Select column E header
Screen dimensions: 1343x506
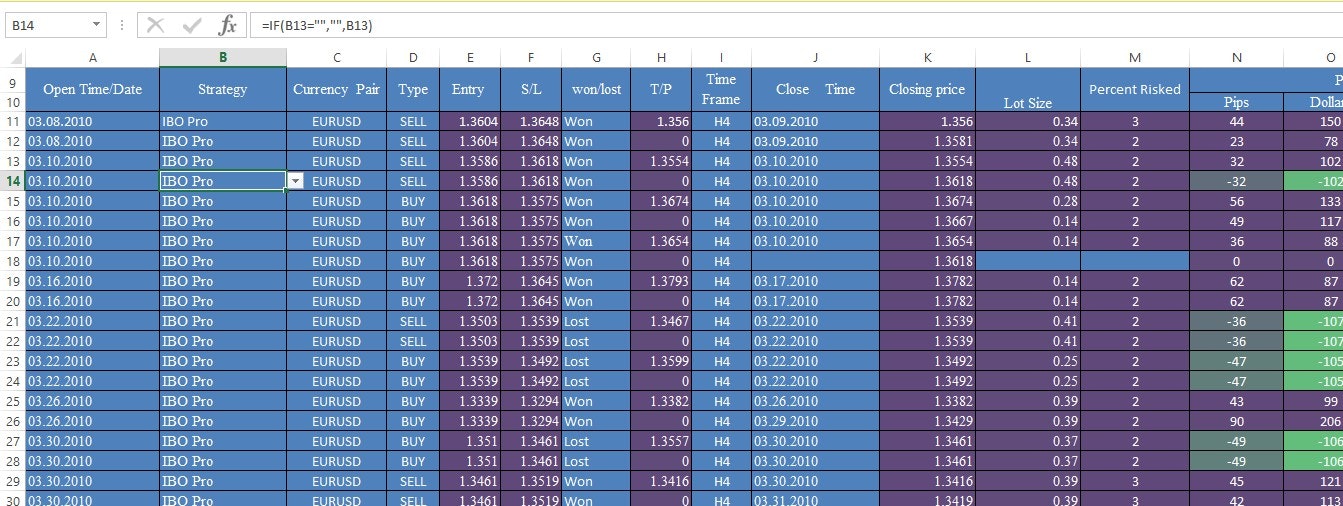(x=470, y=57)
